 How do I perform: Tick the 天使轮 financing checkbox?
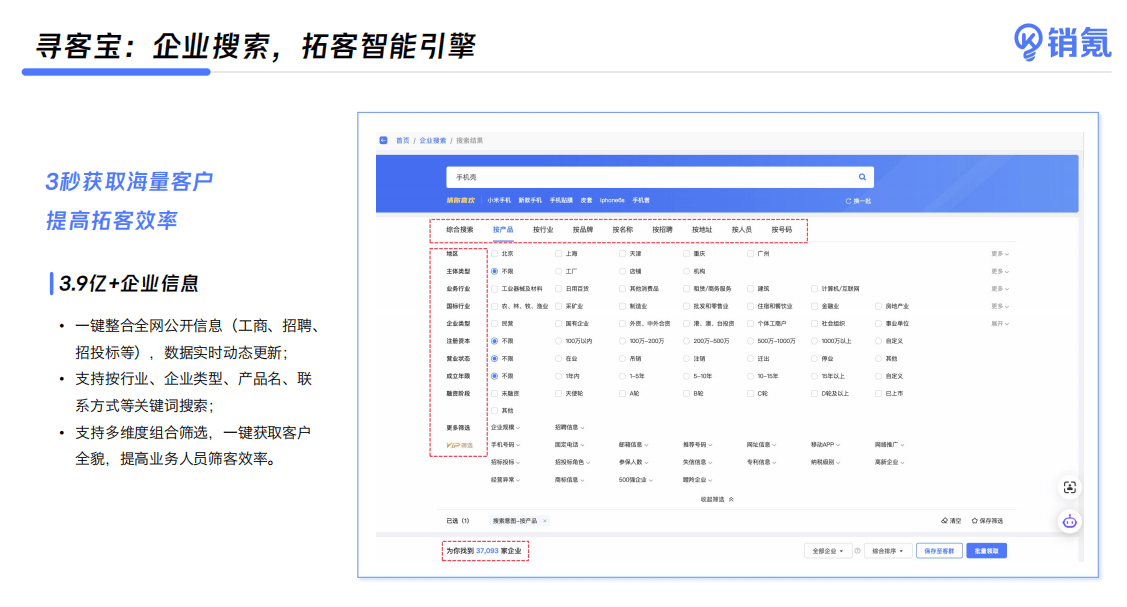[558, 394]
